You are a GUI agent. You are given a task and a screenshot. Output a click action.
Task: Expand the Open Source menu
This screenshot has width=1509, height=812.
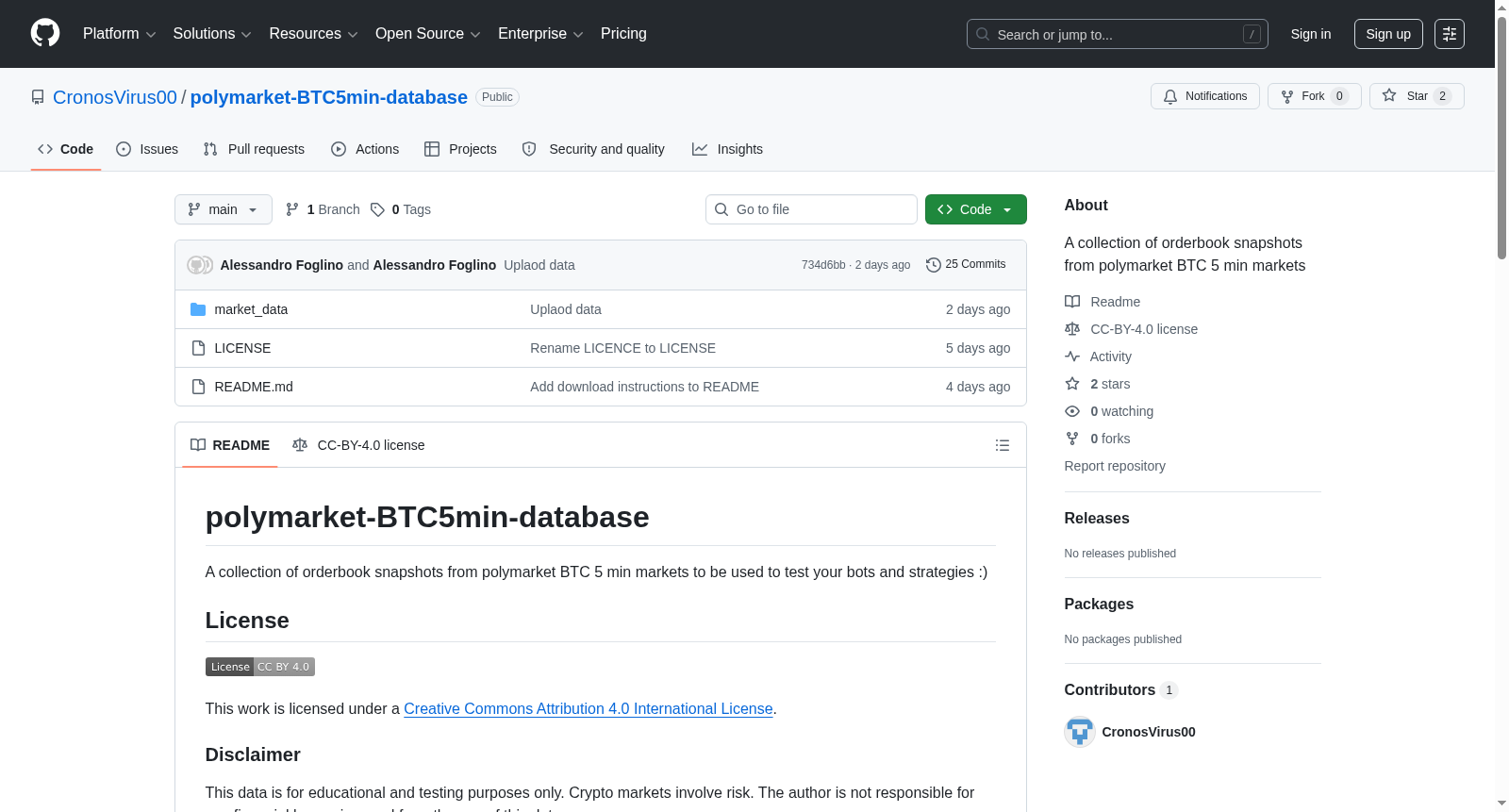point(428,34)
